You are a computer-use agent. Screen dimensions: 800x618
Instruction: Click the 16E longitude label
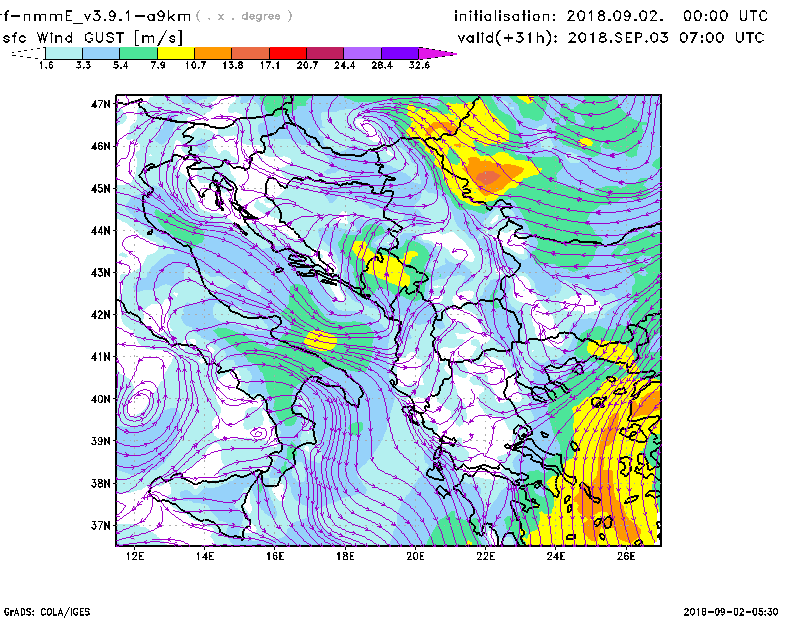click(x=275, y=556)
